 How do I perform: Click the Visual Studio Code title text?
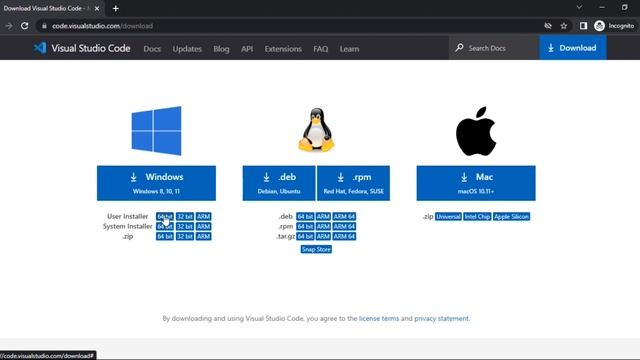tap(91, 48)
